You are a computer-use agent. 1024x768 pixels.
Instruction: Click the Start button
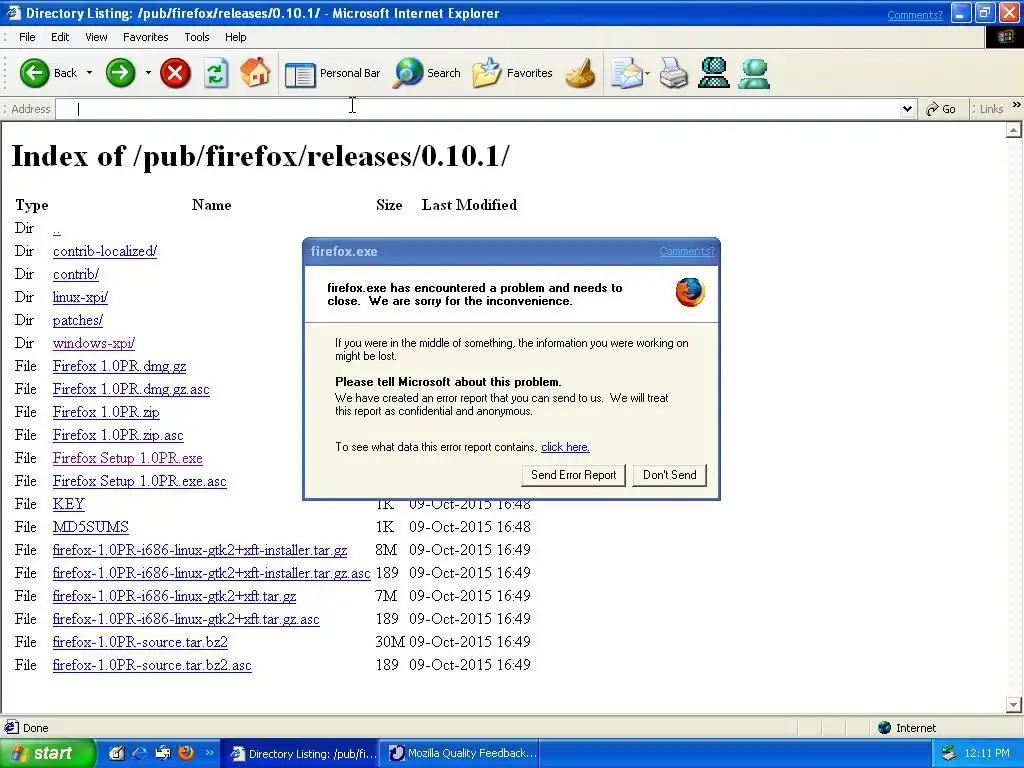coord(46,753)
